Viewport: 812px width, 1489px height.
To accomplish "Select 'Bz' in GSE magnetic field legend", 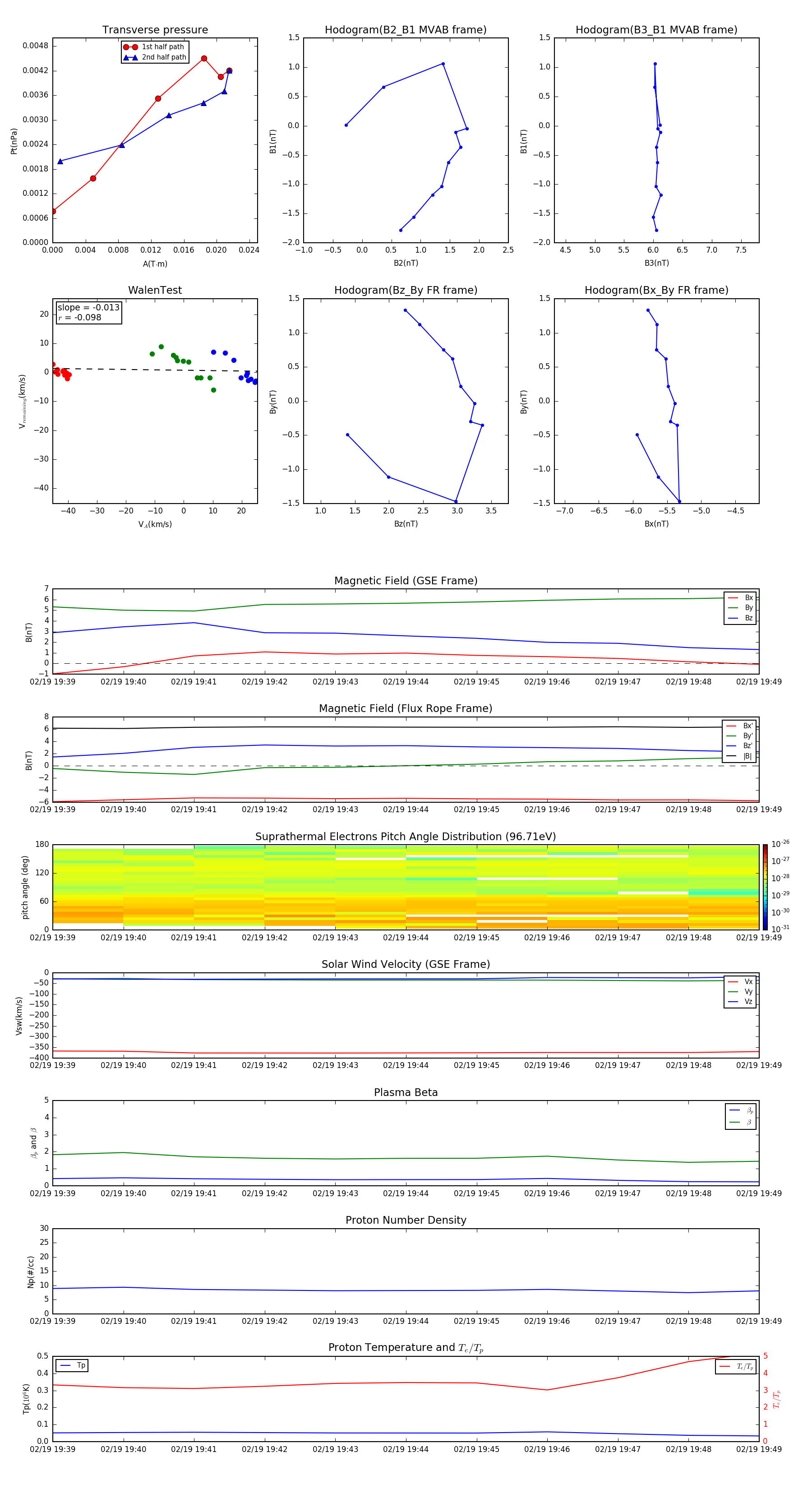I will pos(740,619).
